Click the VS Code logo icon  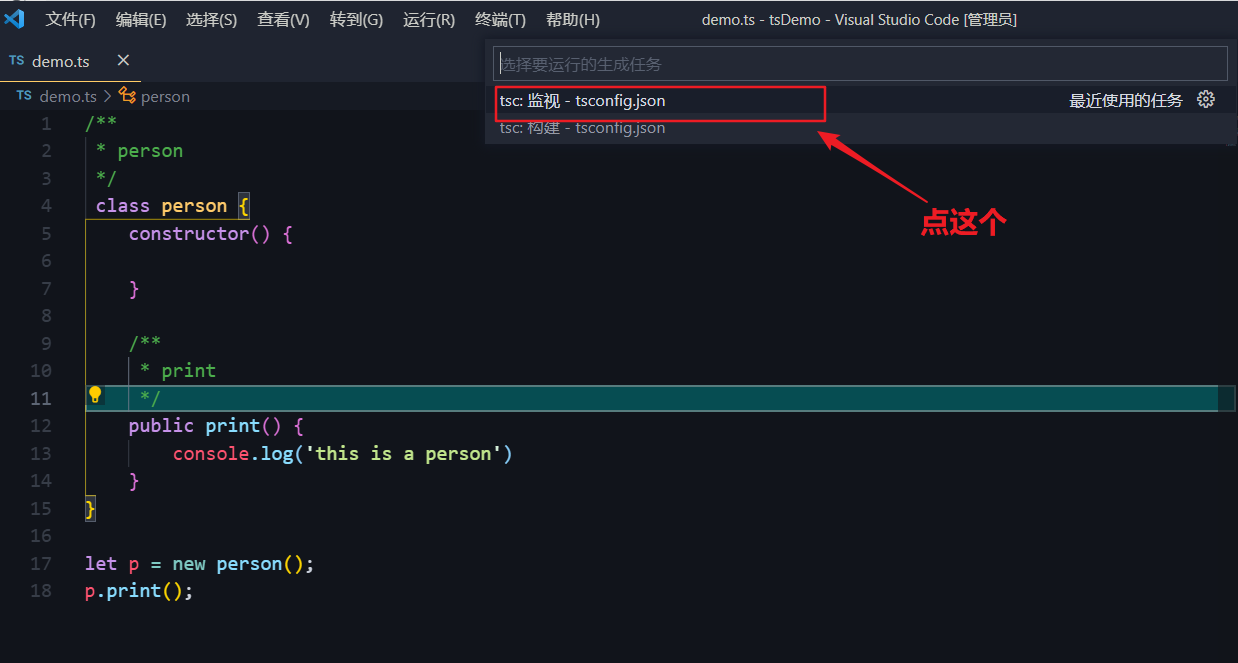(x=15, y=19)
